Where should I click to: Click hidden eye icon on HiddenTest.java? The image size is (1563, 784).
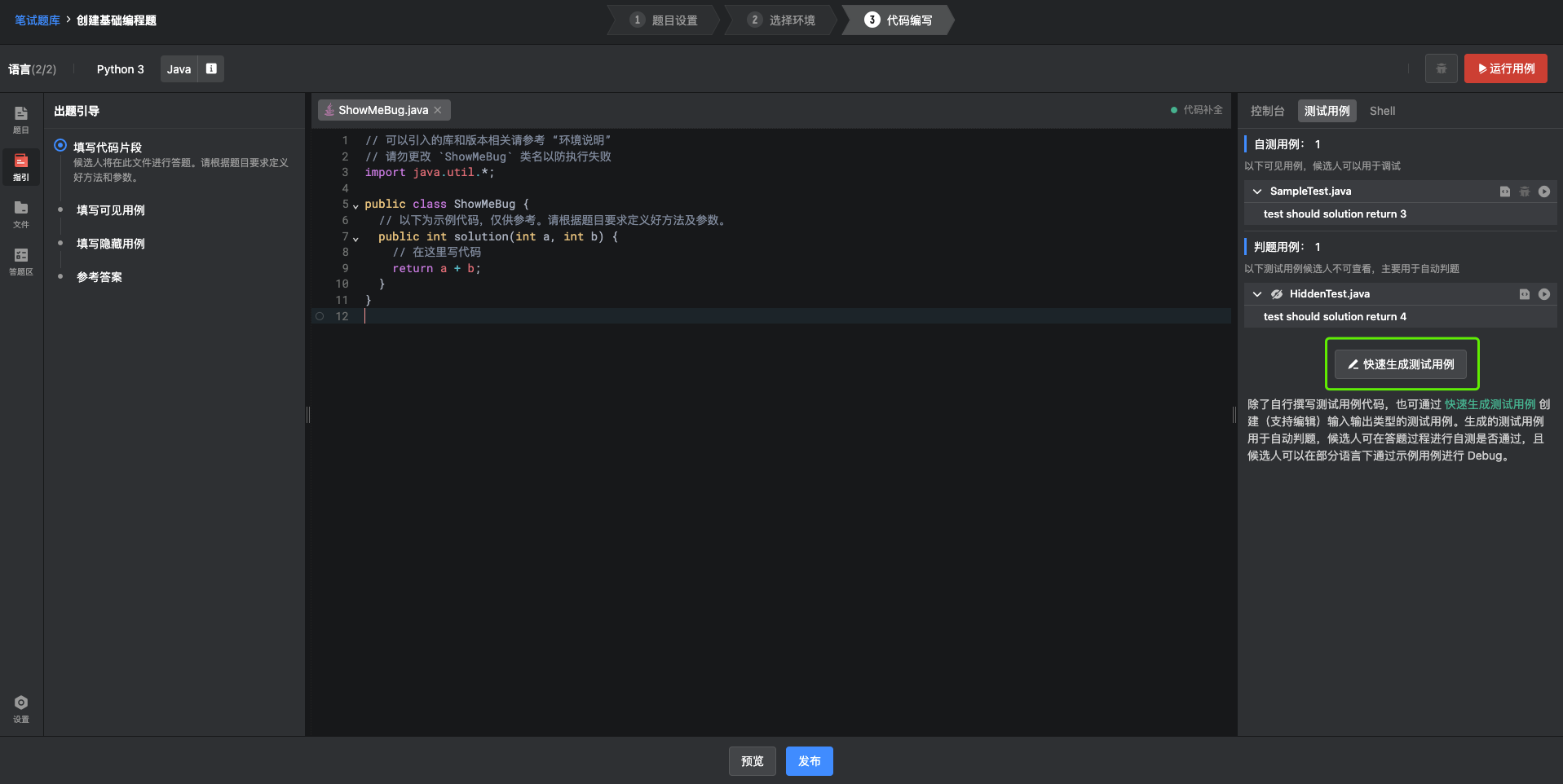pos(1277,294)
